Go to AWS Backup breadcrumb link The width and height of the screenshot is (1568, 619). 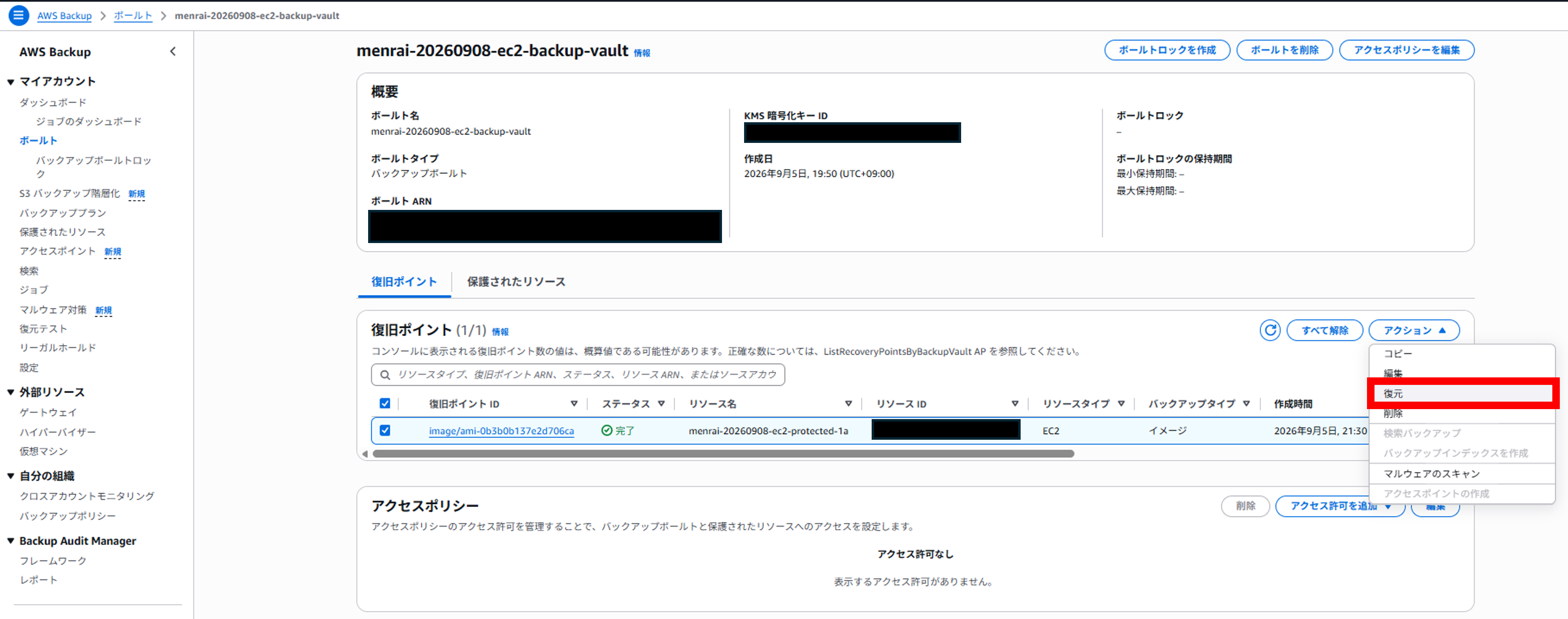[65, 16]
